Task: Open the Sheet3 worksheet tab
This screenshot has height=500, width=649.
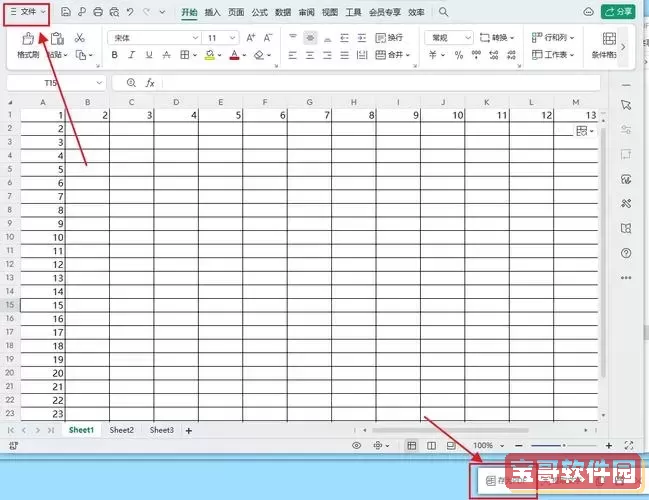Action: pyautogui.click(x=162, y=430)
